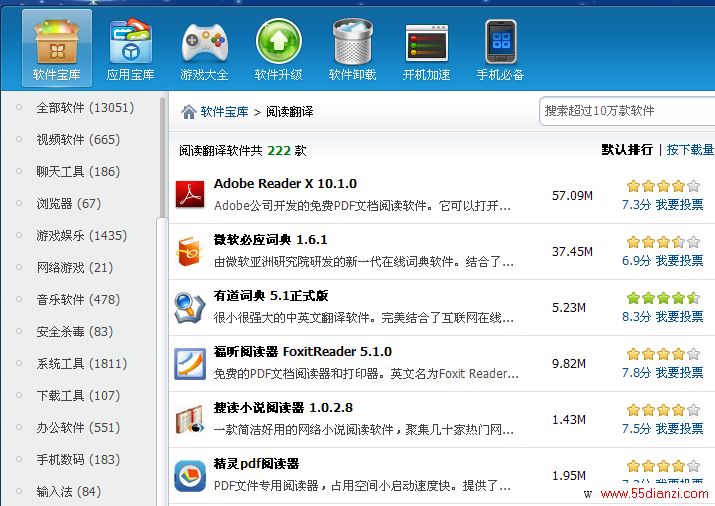715x506 pixels.
Task: Open 精灵pdf阅读器 title
Action: click(x=256, y=464)
